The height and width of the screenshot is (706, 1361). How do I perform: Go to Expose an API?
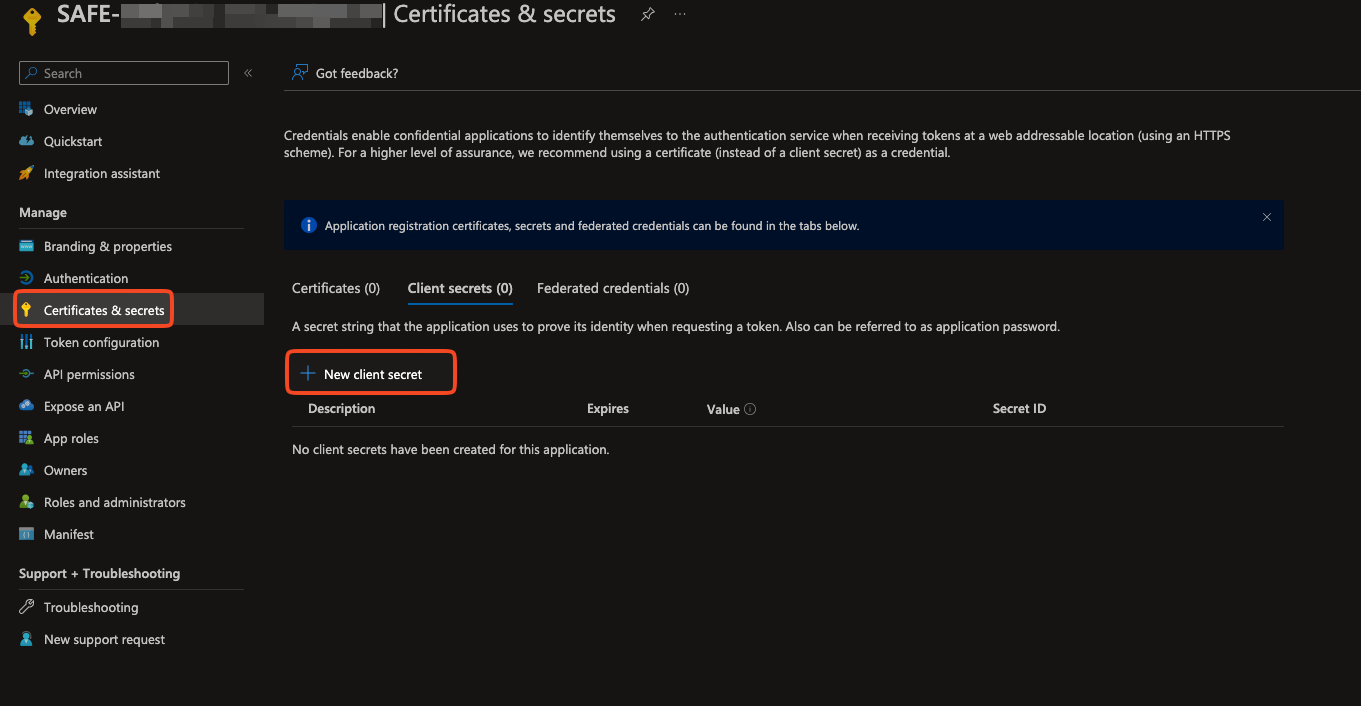[84, 406]
